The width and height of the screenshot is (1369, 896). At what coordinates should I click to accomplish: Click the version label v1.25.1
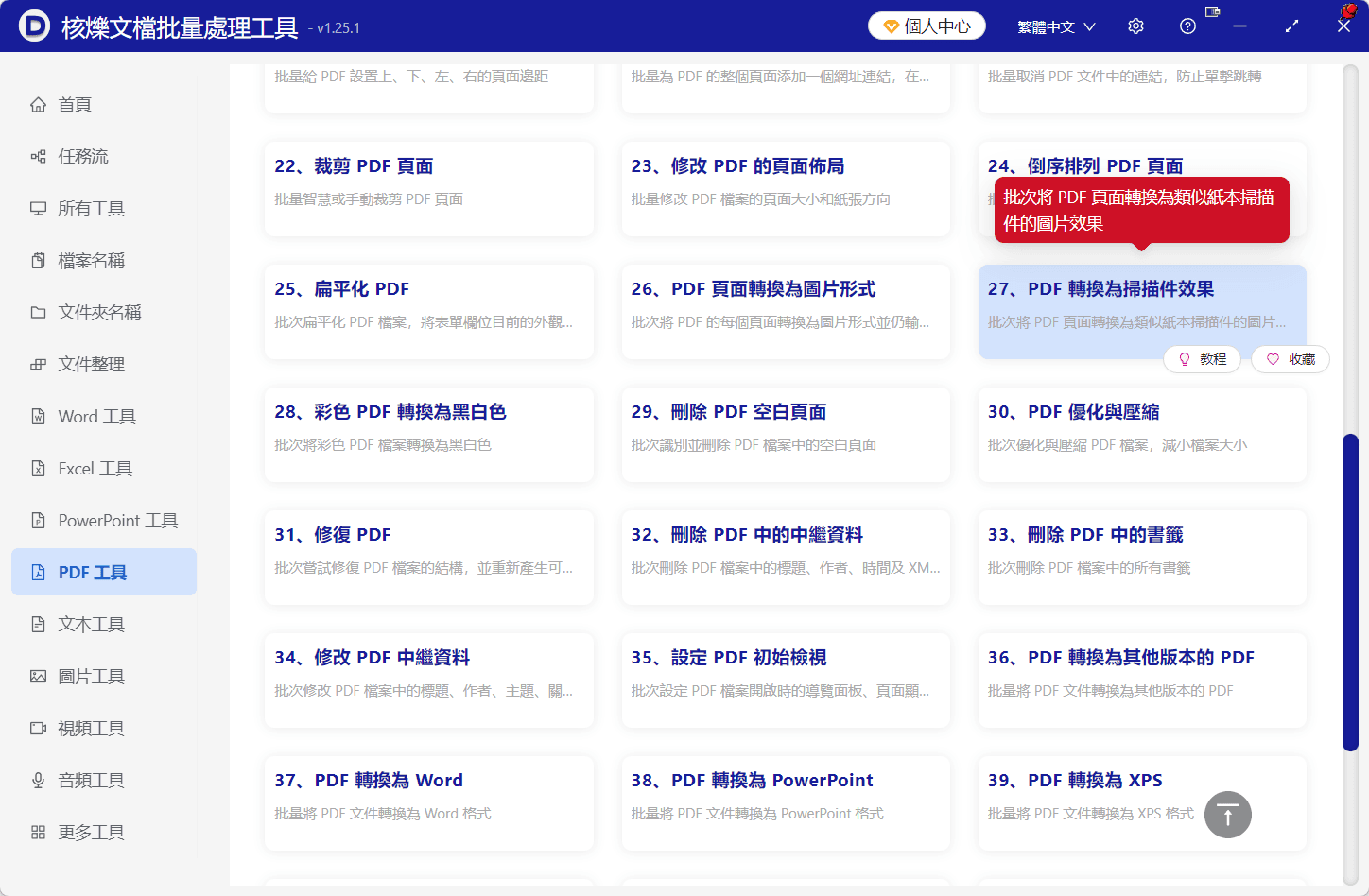click(x=338, y=28)
